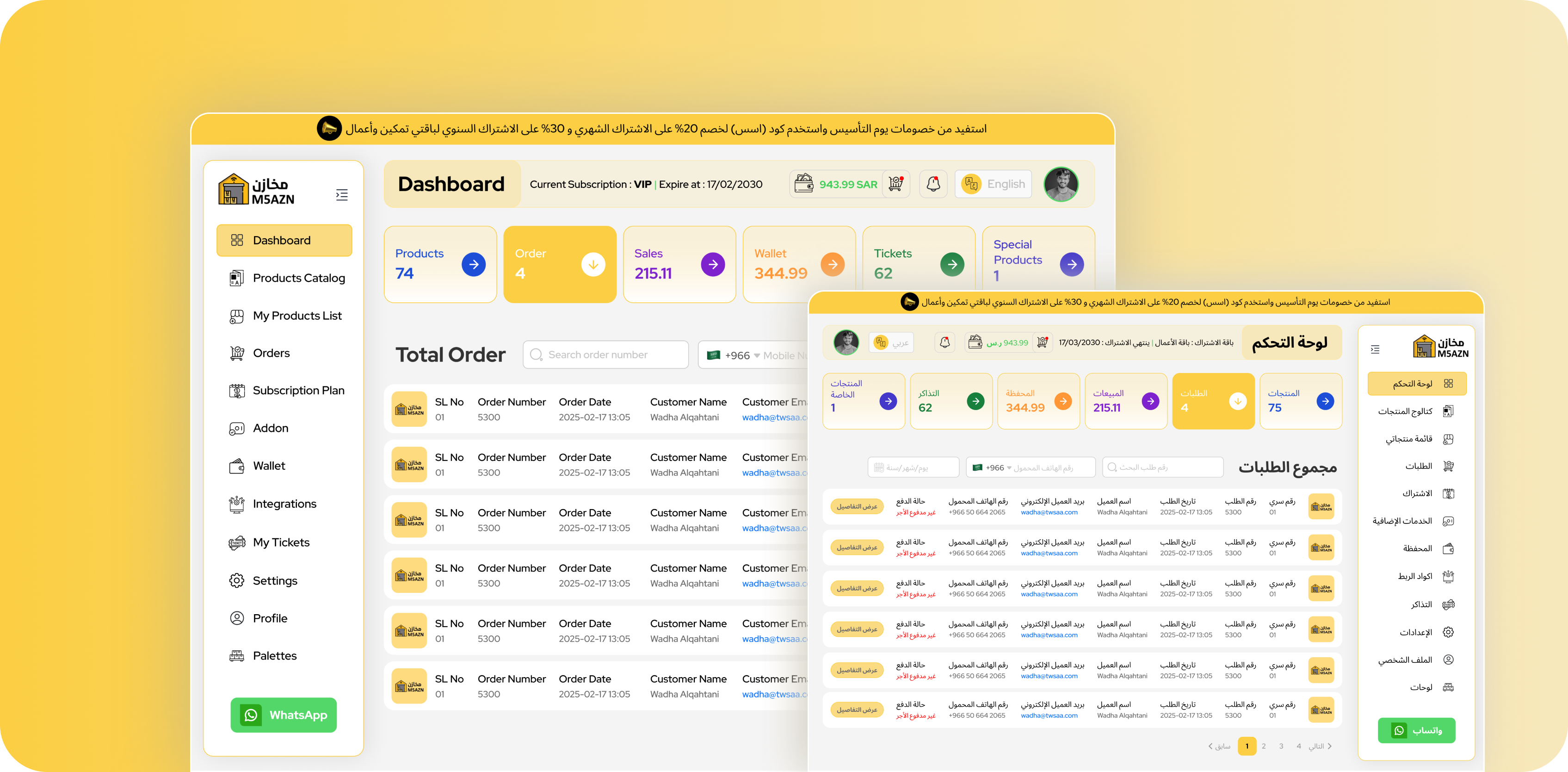
Task: Open Products Catalog in the sidebar
Action: tap(298, 278)
